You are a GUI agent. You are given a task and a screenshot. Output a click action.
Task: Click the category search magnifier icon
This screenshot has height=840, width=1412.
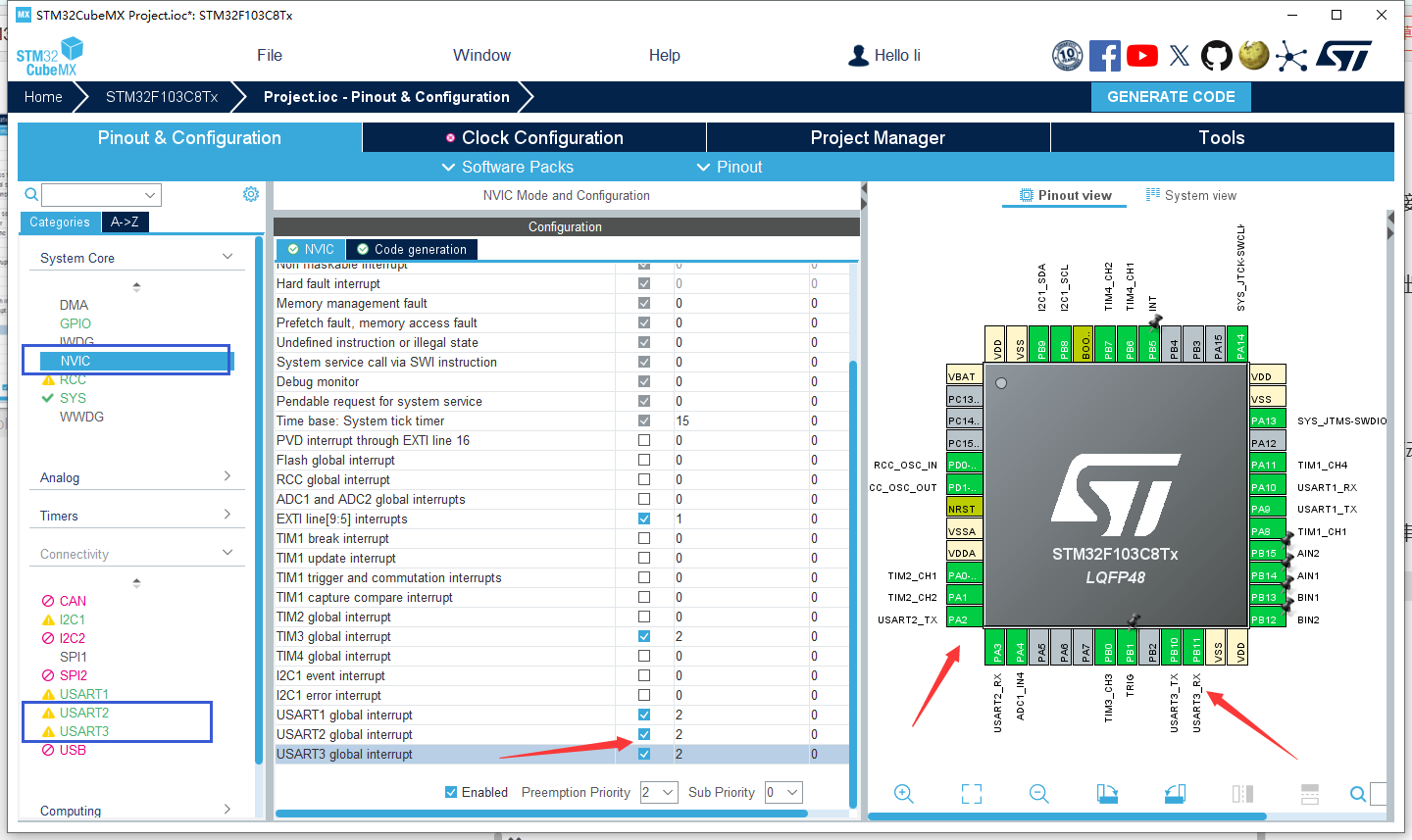(31, 195)
